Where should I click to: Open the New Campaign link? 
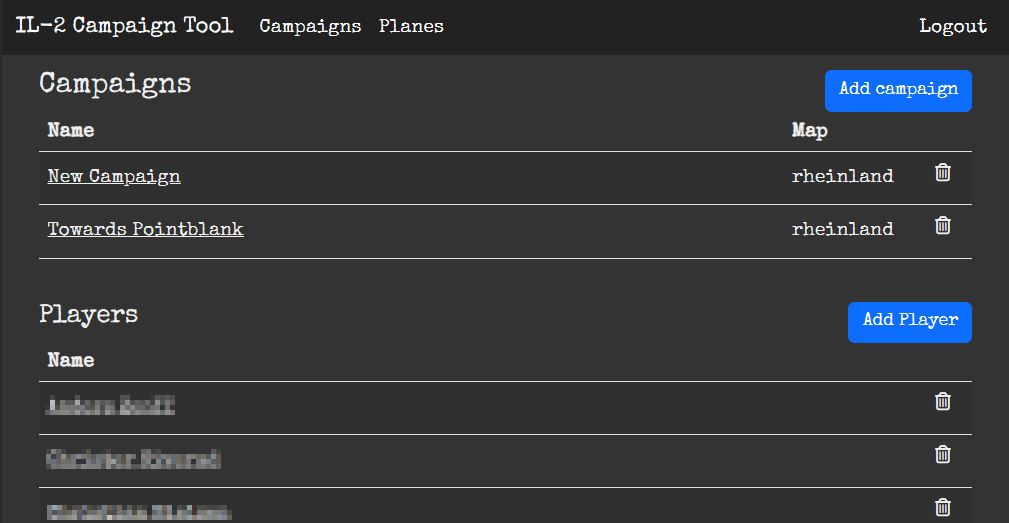point(114,177)
